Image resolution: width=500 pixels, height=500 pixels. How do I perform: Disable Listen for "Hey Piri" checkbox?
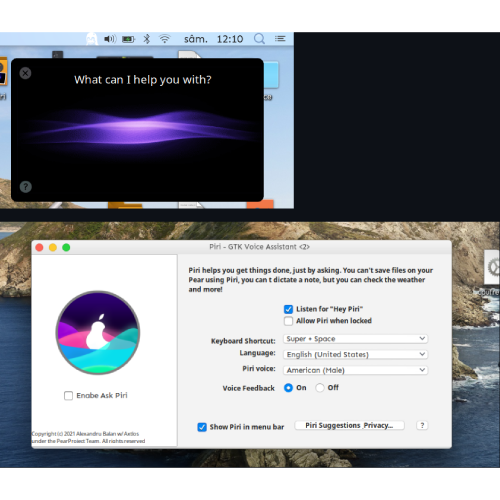coord(288,309)
